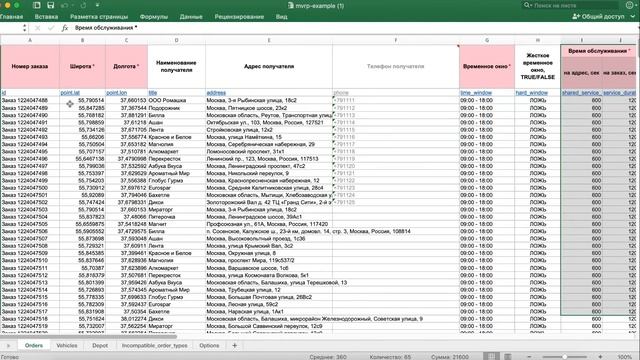Click the formula bar text 'Время обслуживания *'
Viewport: 640px width, 360px height.
coord(106,28)
